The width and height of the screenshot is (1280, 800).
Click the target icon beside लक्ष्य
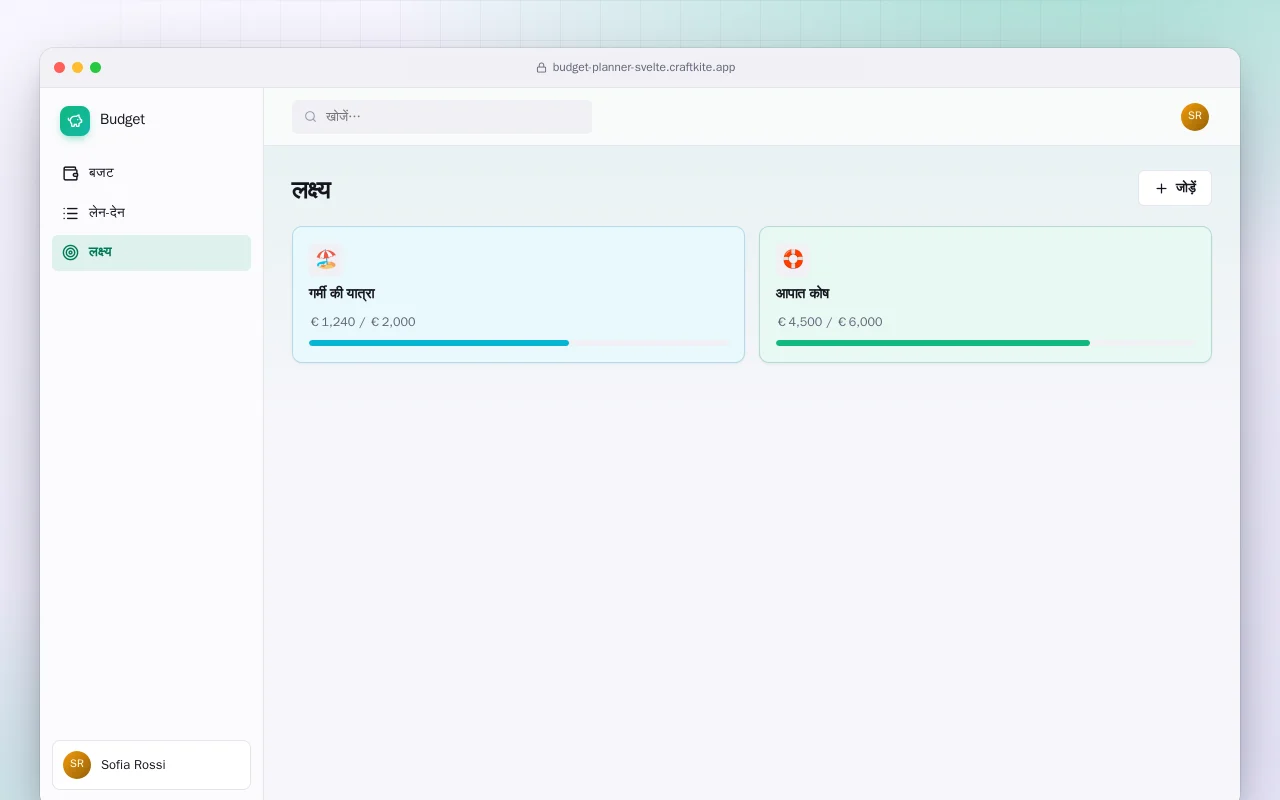click(70, 253)
